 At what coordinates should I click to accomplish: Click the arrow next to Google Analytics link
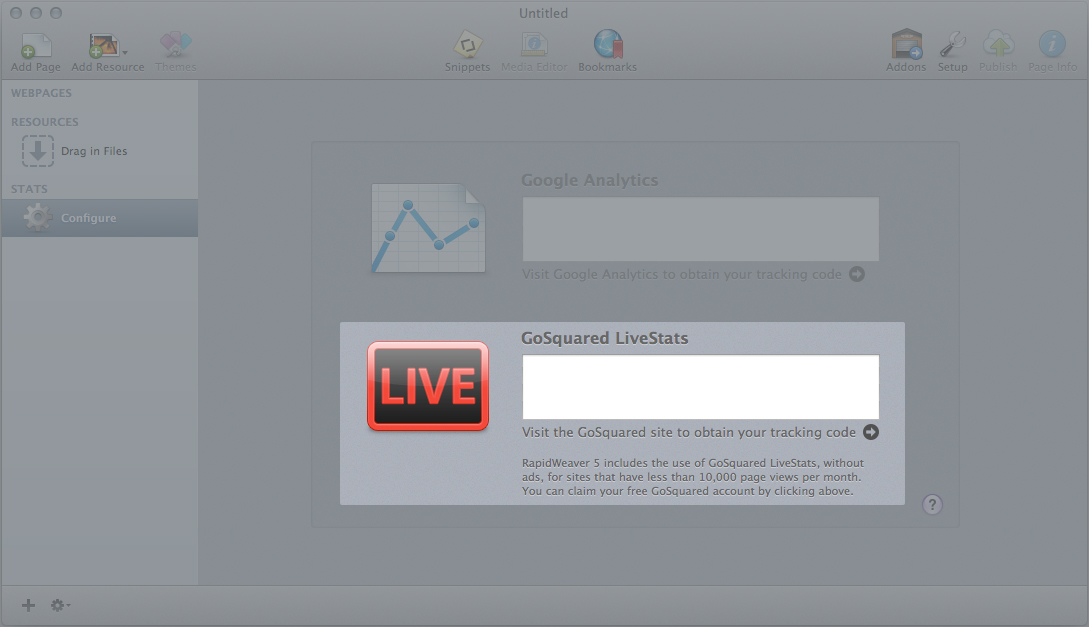pyautogui.click(x=857, y=274)
